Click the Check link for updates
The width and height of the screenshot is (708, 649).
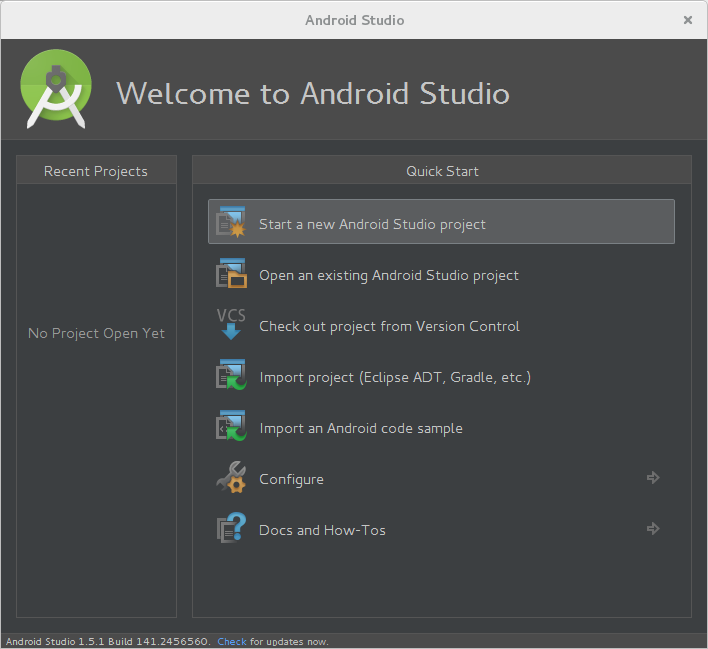232,641
